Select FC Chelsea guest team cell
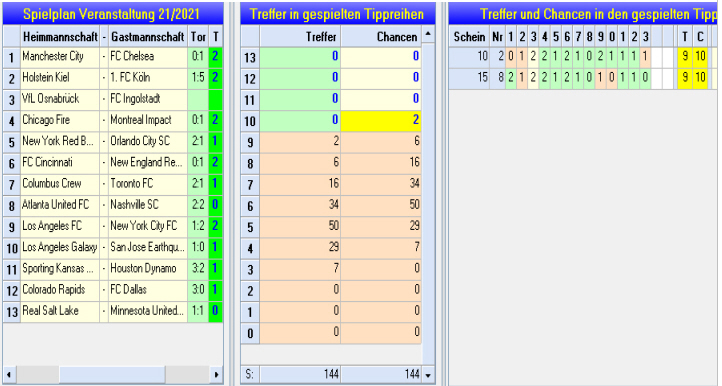 [148, 57]
